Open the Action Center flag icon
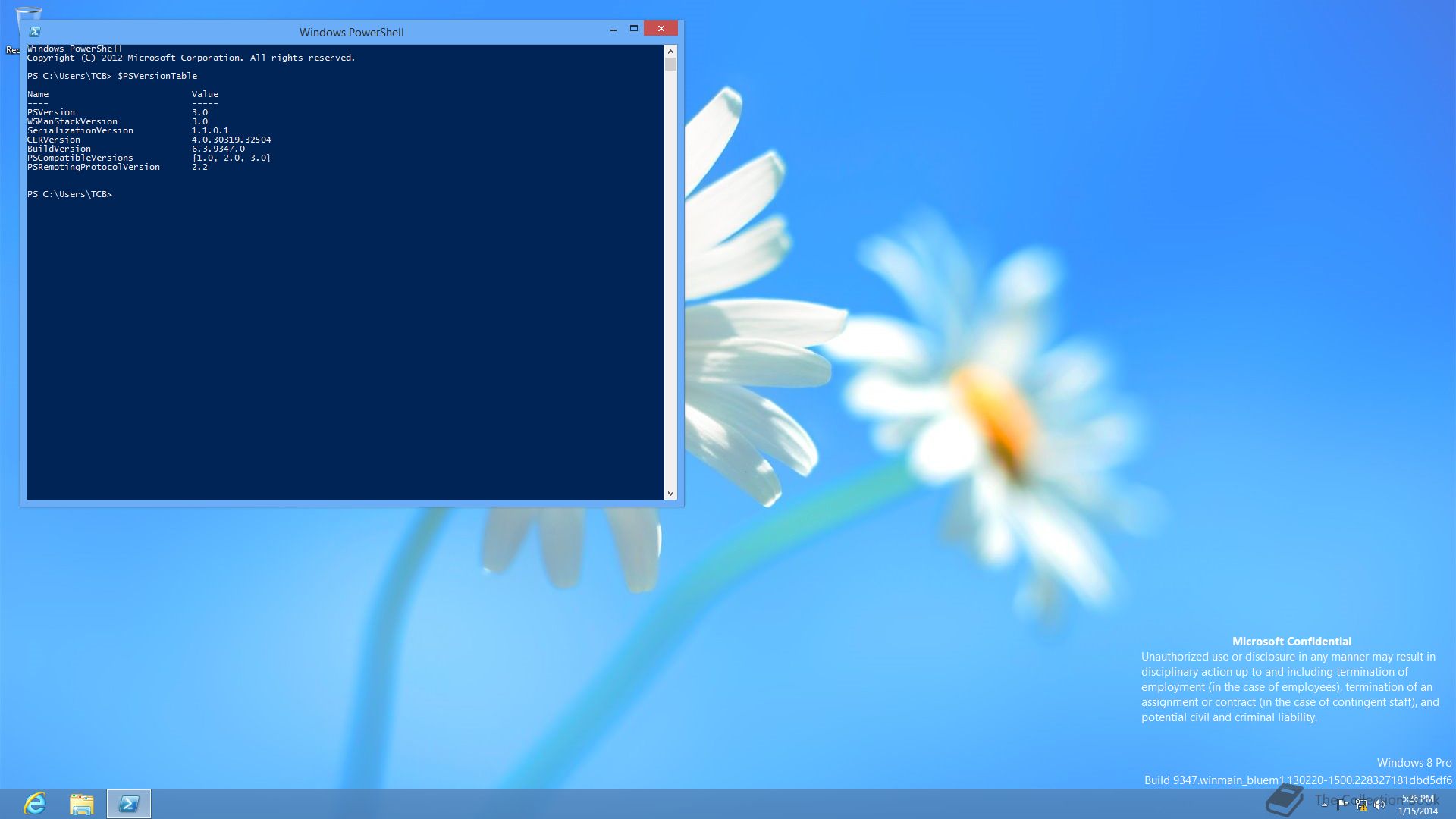The width and height of the screenshot is (1456, 819). [x=1342, y=805]
